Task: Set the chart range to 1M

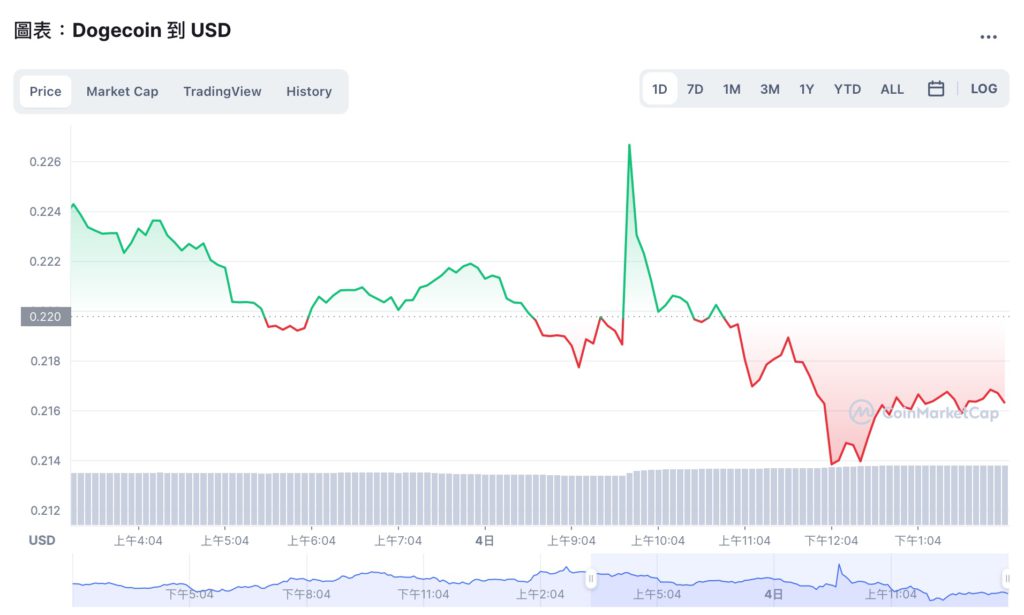Action: pyautogui.click(x=731, y=89)
